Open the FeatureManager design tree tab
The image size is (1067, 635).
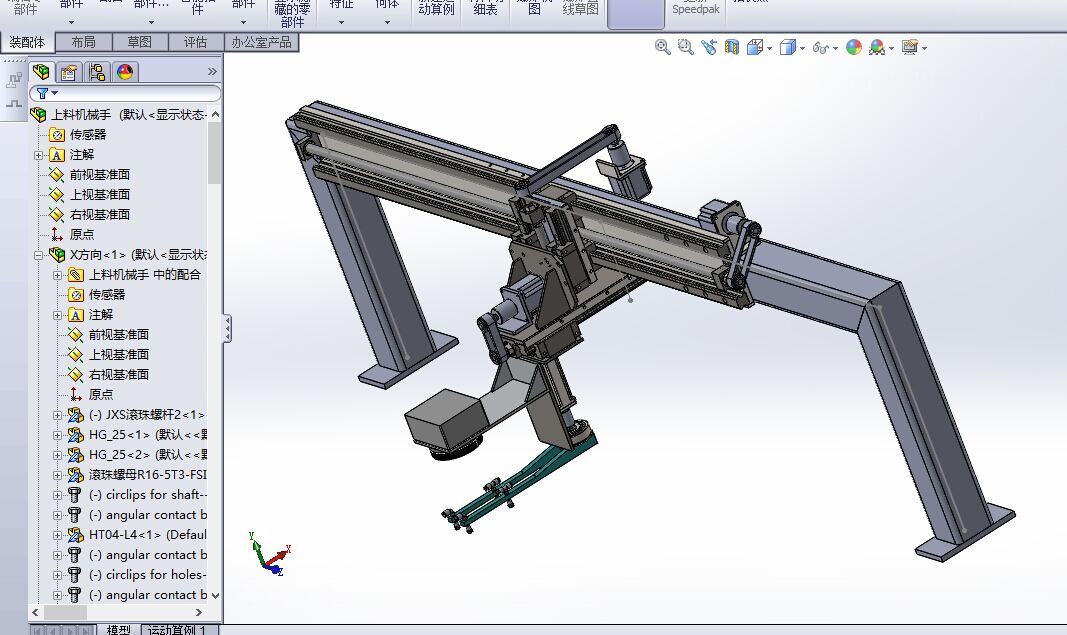[x=42, y=71]
